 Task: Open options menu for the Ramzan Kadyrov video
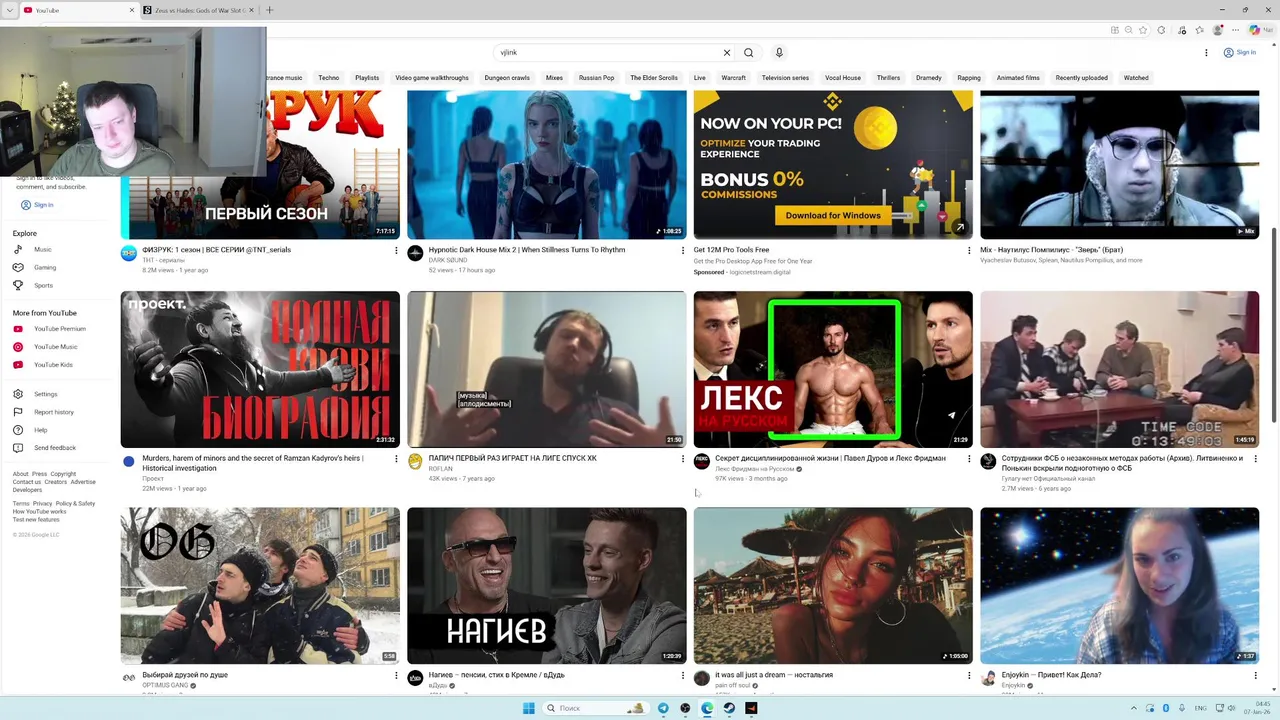(396, 459)
